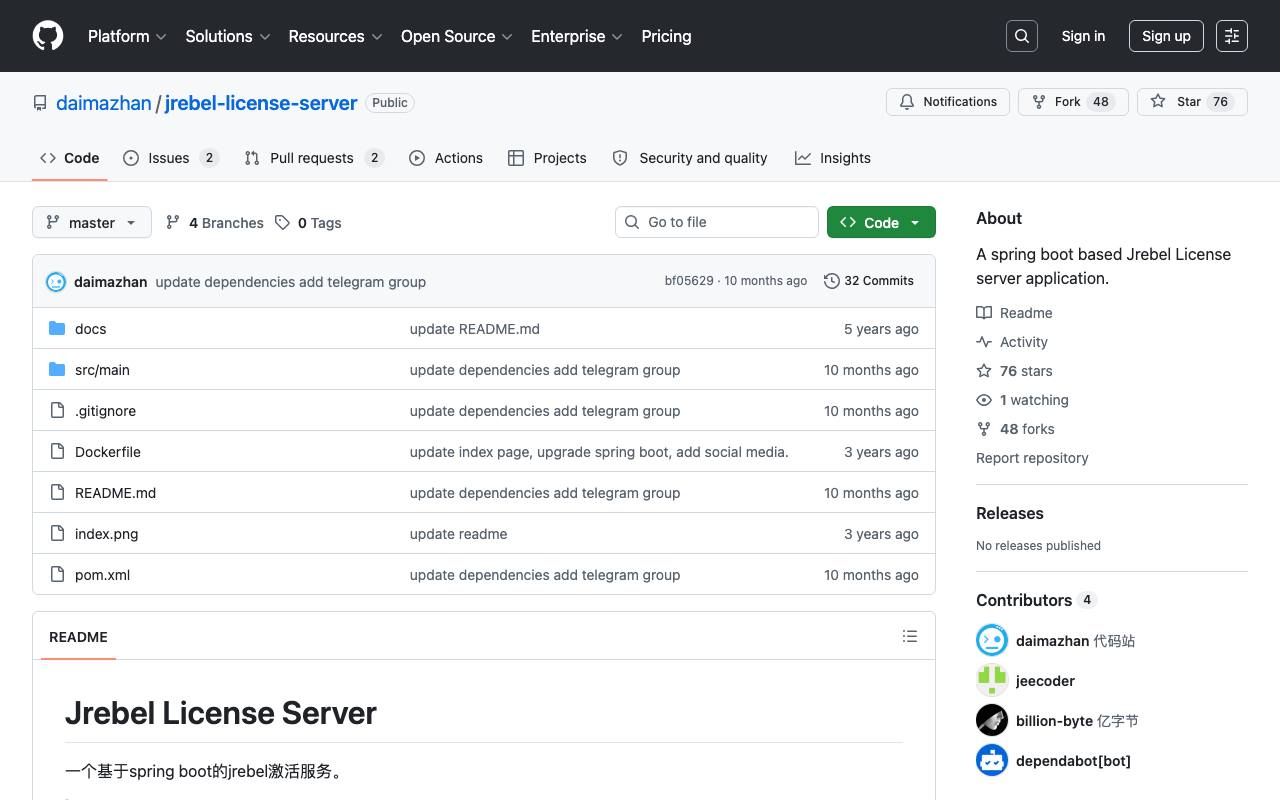The height and width of the screenshot is (800, 1280).
Task: Open commit hash bf05629
Action: coord(689,281)
